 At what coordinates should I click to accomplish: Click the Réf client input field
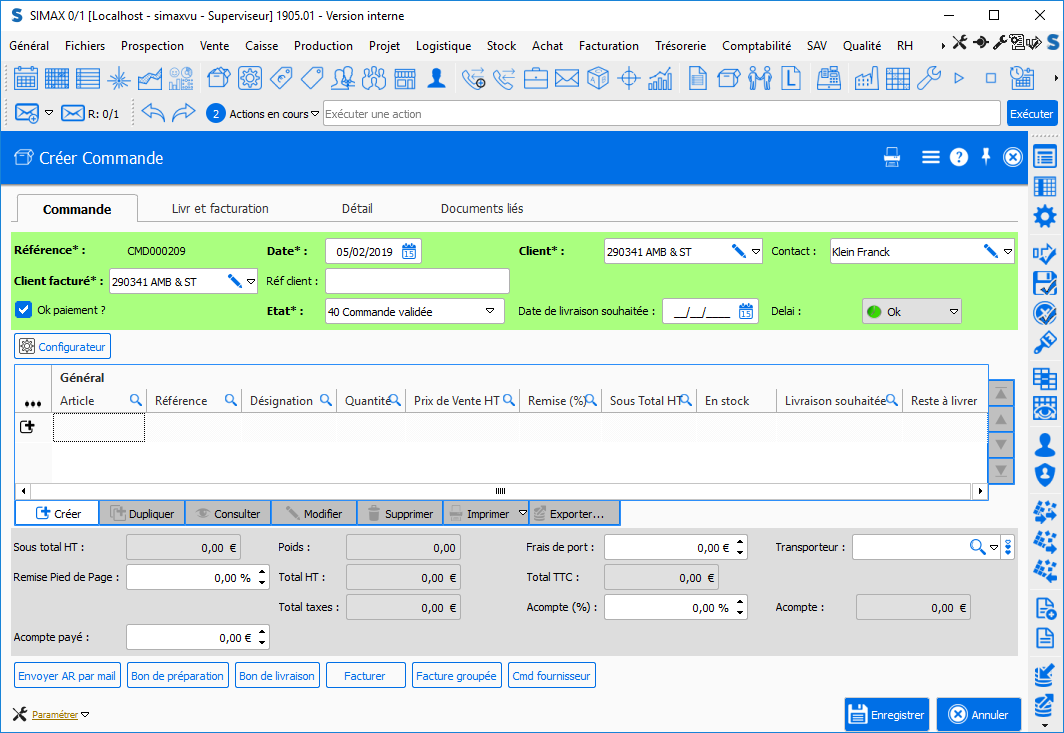417,281
